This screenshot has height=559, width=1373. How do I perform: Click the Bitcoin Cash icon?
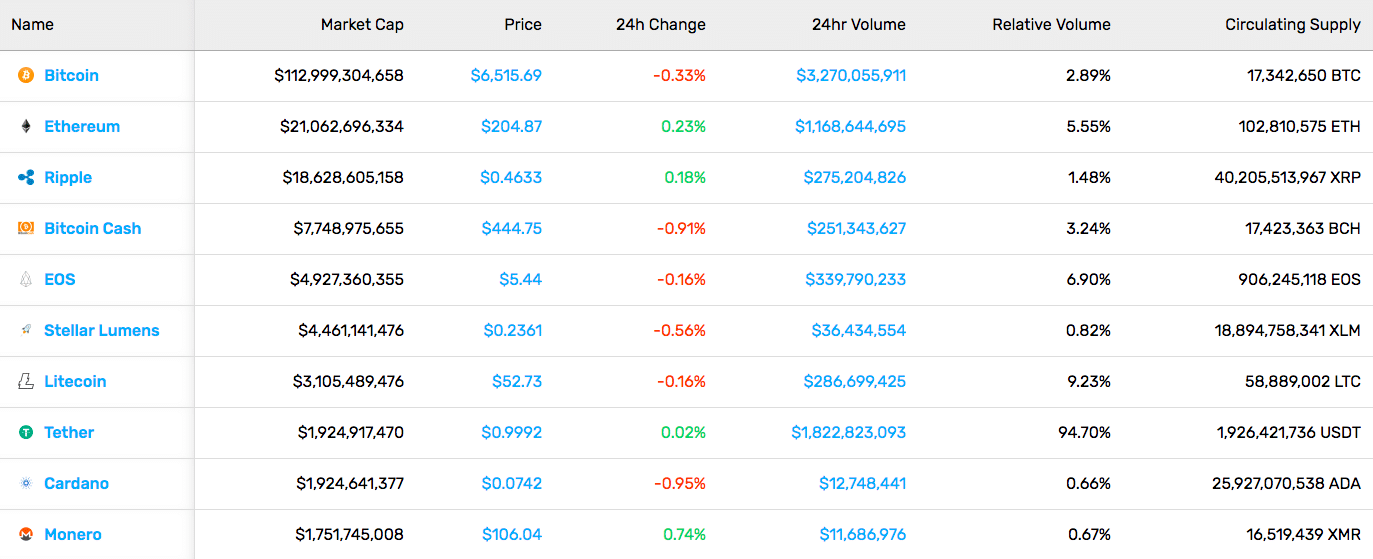[x=26, y=228]
